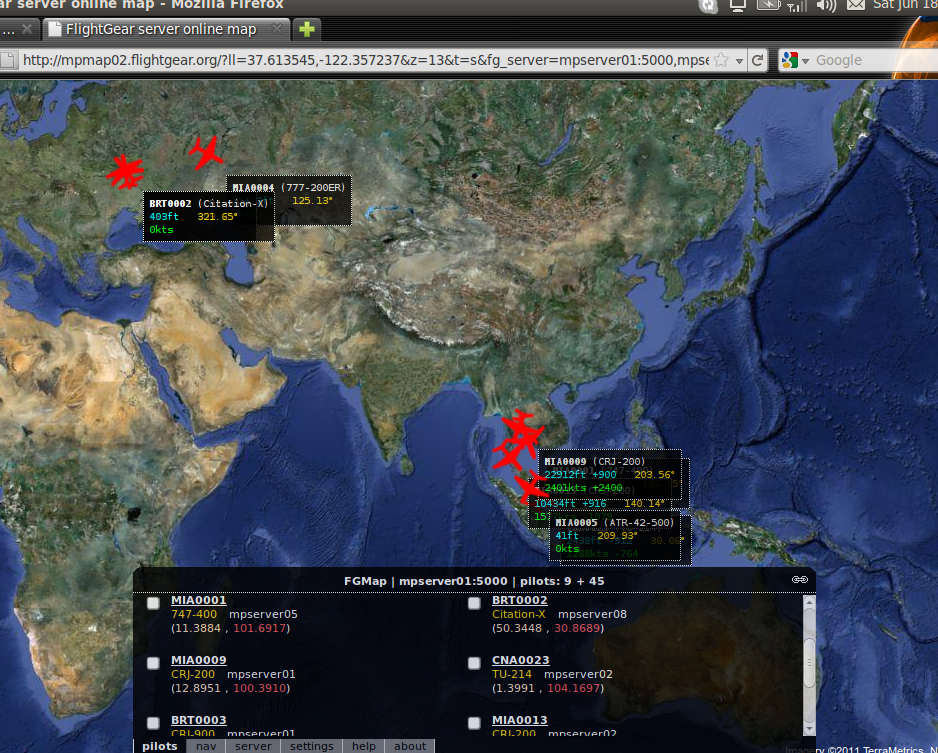Image resolution: width=938 pixels, height=753 pixels.
Task: Click the pilot list scrollbar down arrow
Action: coord(809,729)
